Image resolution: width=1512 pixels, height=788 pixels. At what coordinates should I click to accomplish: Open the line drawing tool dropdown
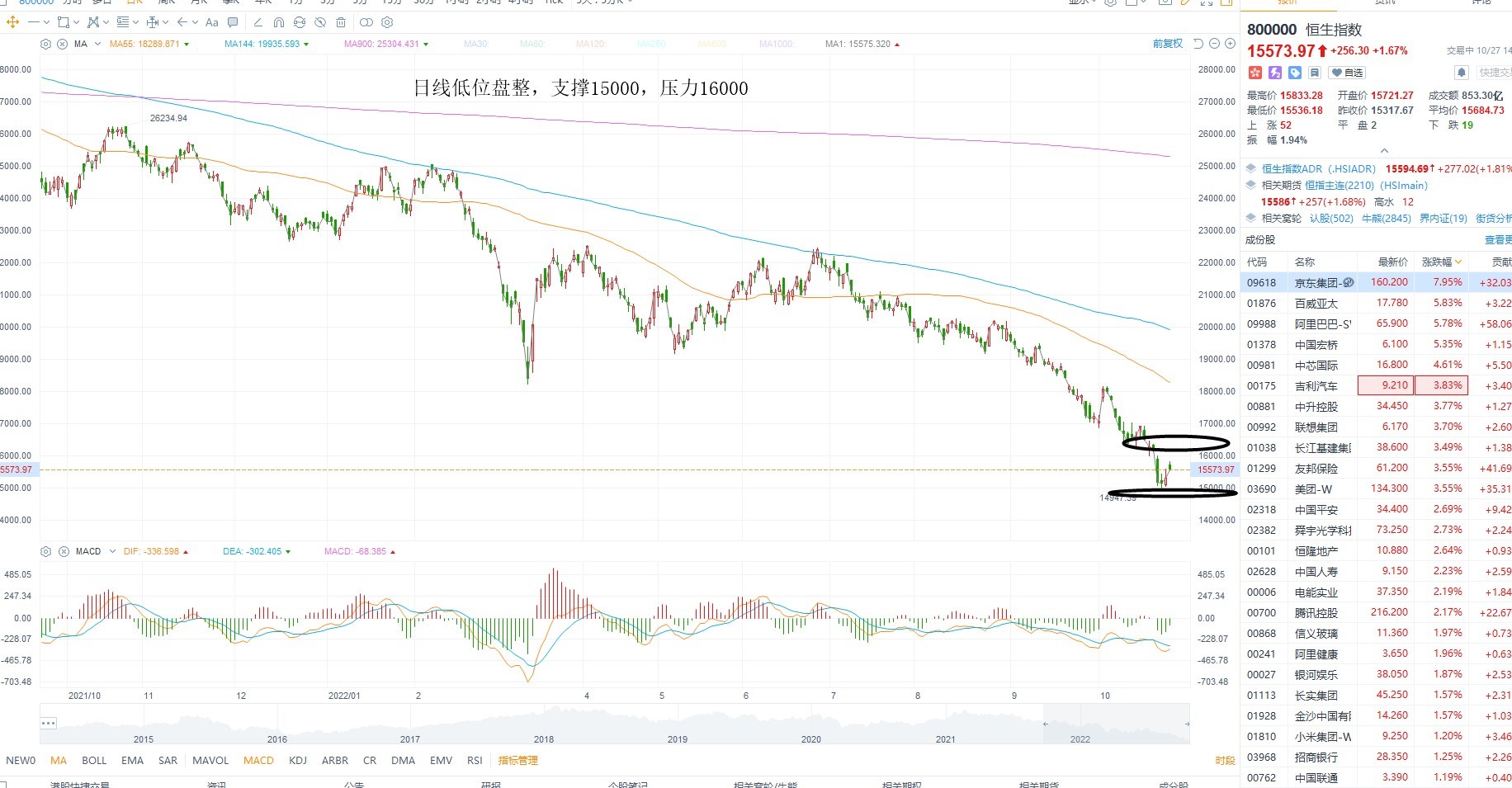coord(46,22)
